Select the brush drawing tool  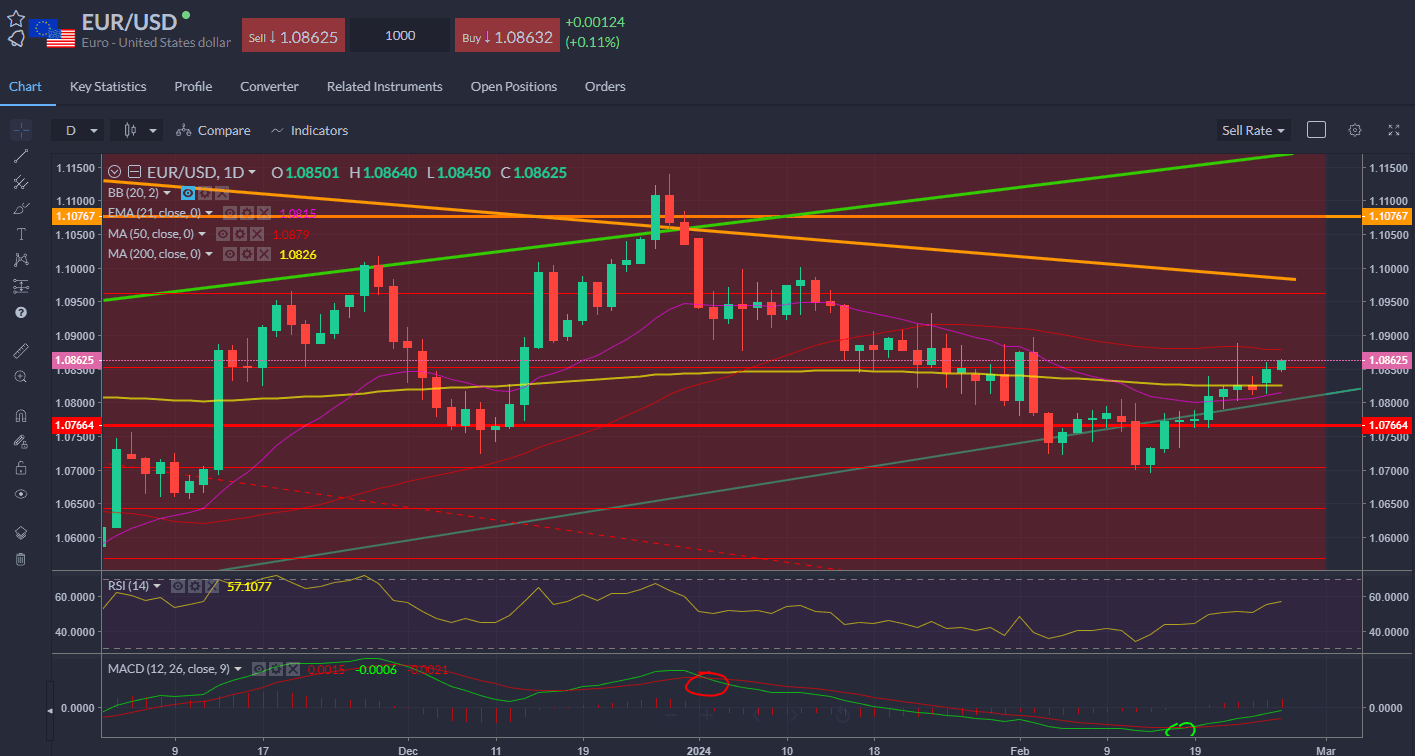click(21, 208)
